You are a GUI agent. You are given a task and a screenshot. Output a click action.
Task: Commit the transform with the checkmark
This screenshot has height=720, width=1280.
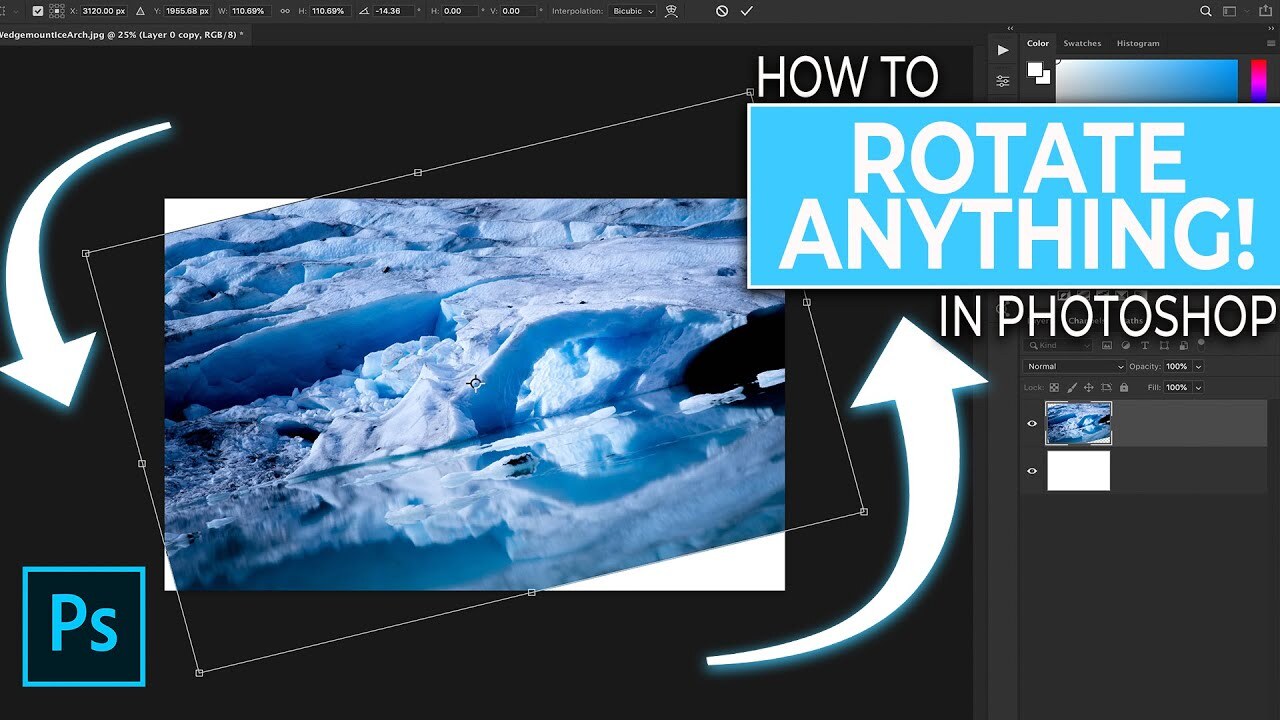pos(747,11)
